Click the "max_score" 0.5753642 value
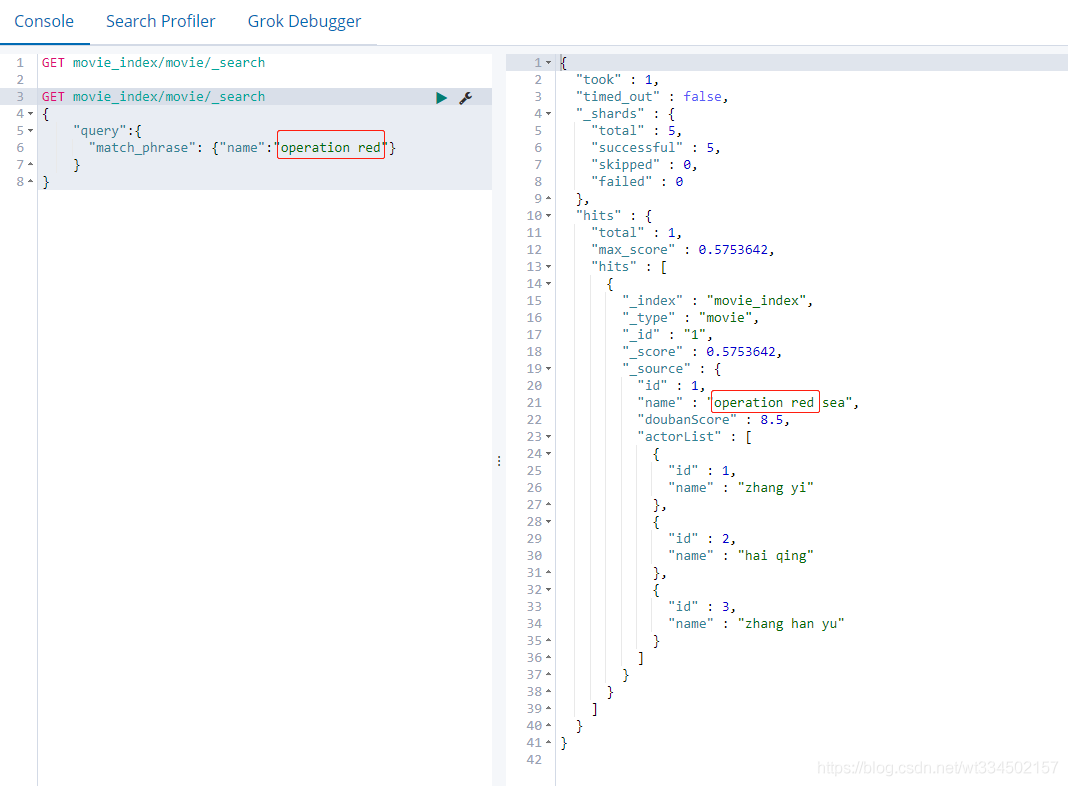Screen dimensions: 1068x786 point(733,250)
